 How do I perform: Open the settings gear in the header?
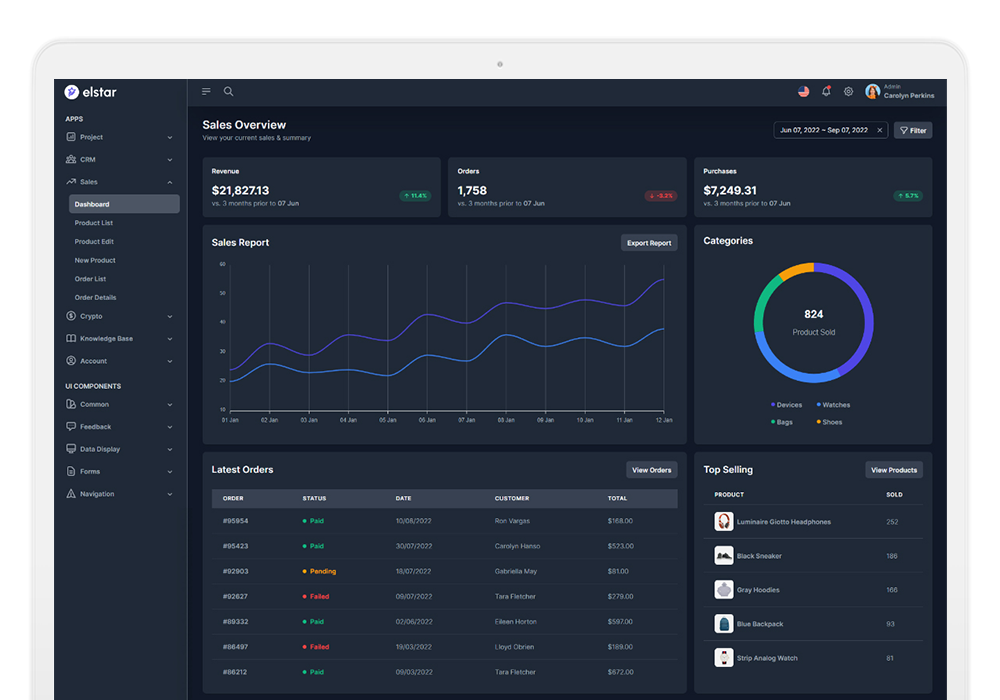848,91
